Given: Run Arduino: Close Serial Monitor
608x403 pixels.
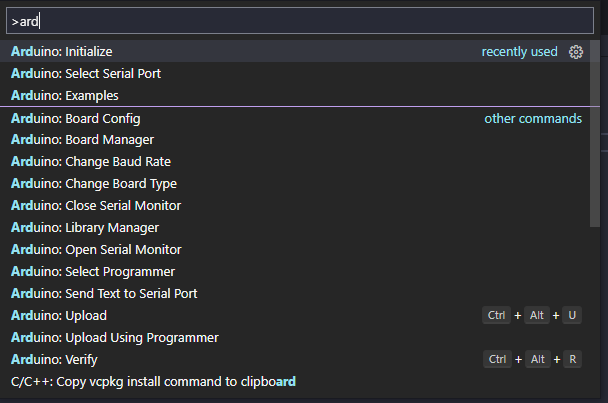Looking at the screenshot, I should click(x=295, y=206).
